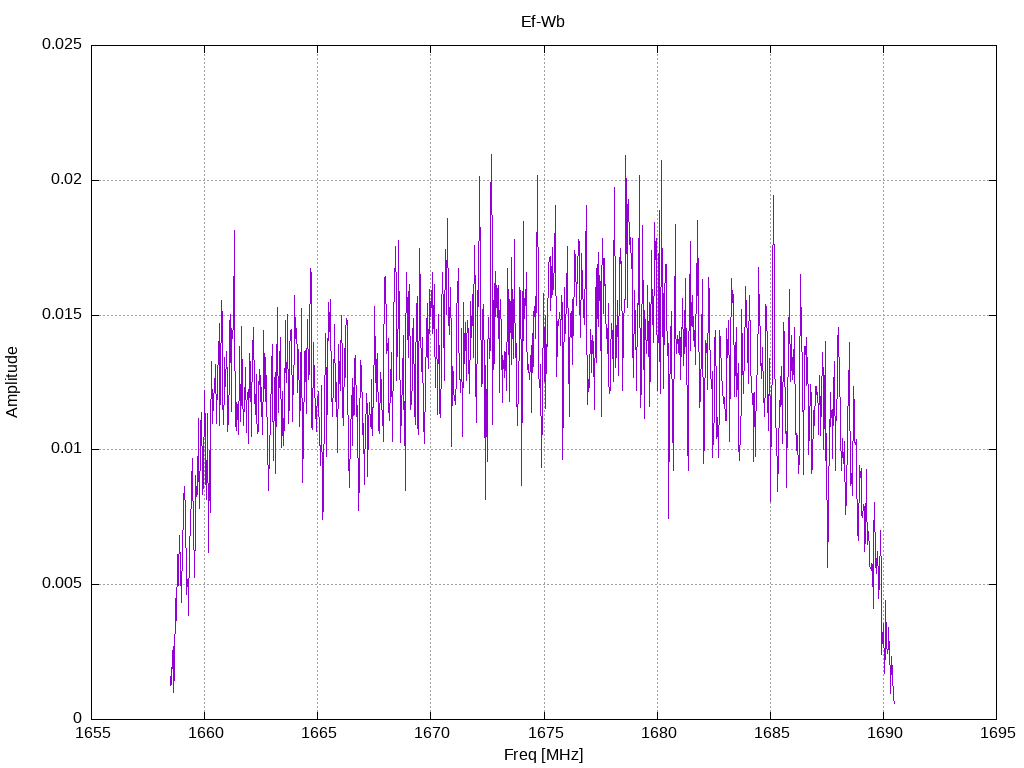Click the y-axis tick label 0.02

(x=67, y=179)
